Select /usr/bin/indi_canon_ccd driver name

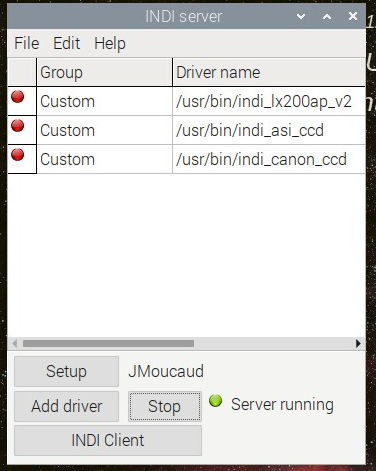[269, 159]
